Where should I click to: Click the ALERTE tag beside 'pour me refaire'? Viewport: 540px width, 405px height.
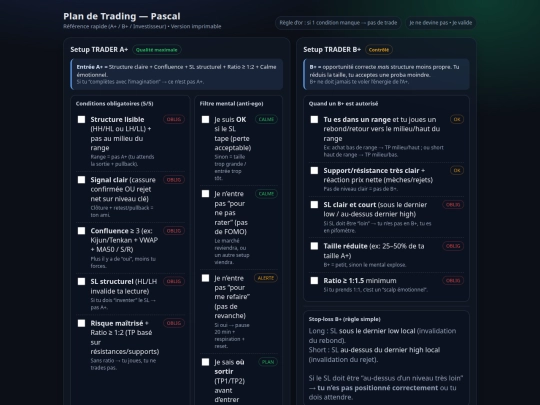coord(266,278)
